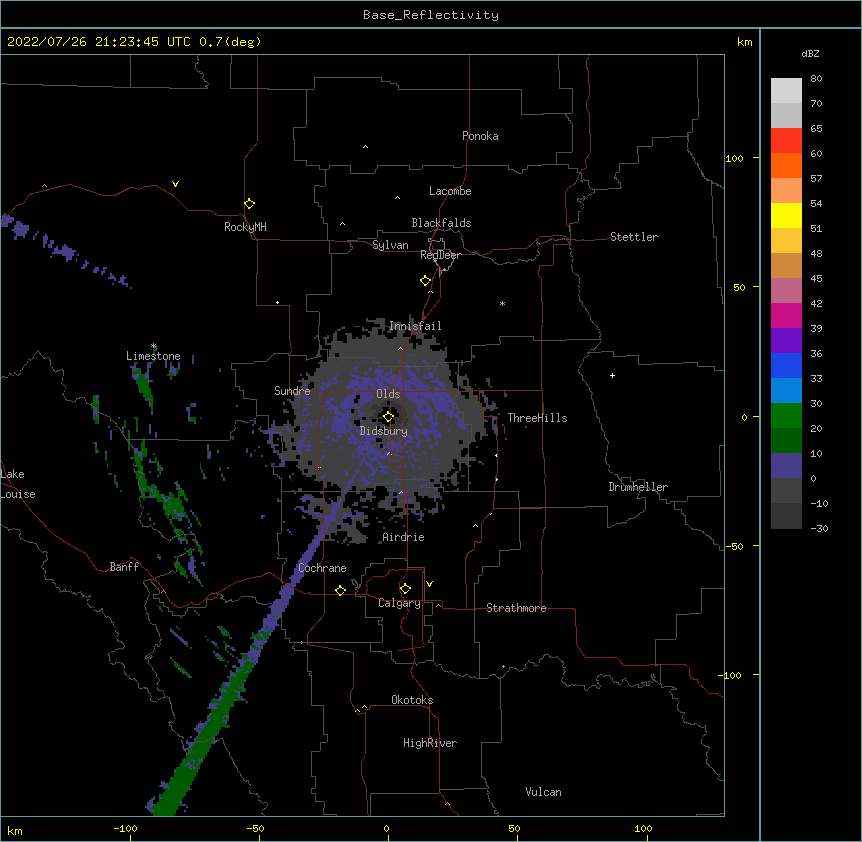Pick the violet 36–39 dBZ legend swatch
This screenshot has height=842, width=862.
[786, 341]
